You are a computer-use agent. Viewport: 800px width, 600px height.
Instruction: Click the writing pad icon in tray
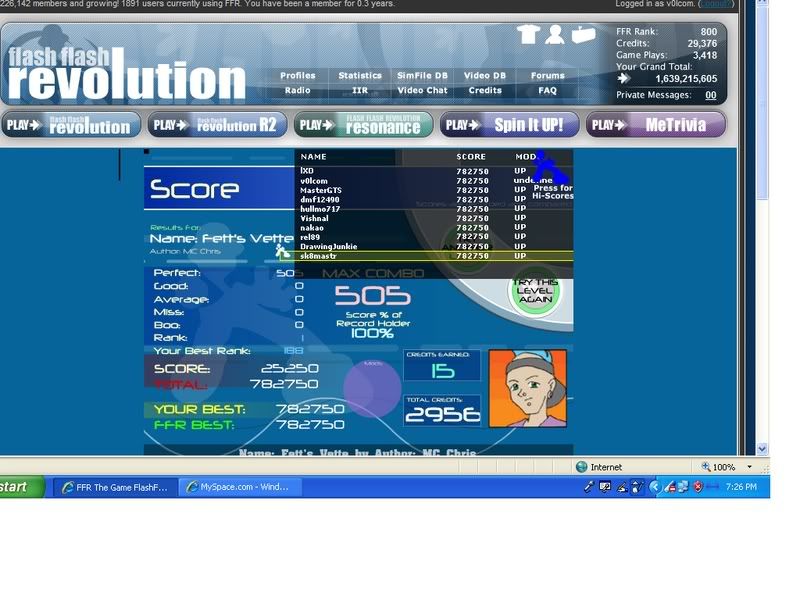click(621, 487)
